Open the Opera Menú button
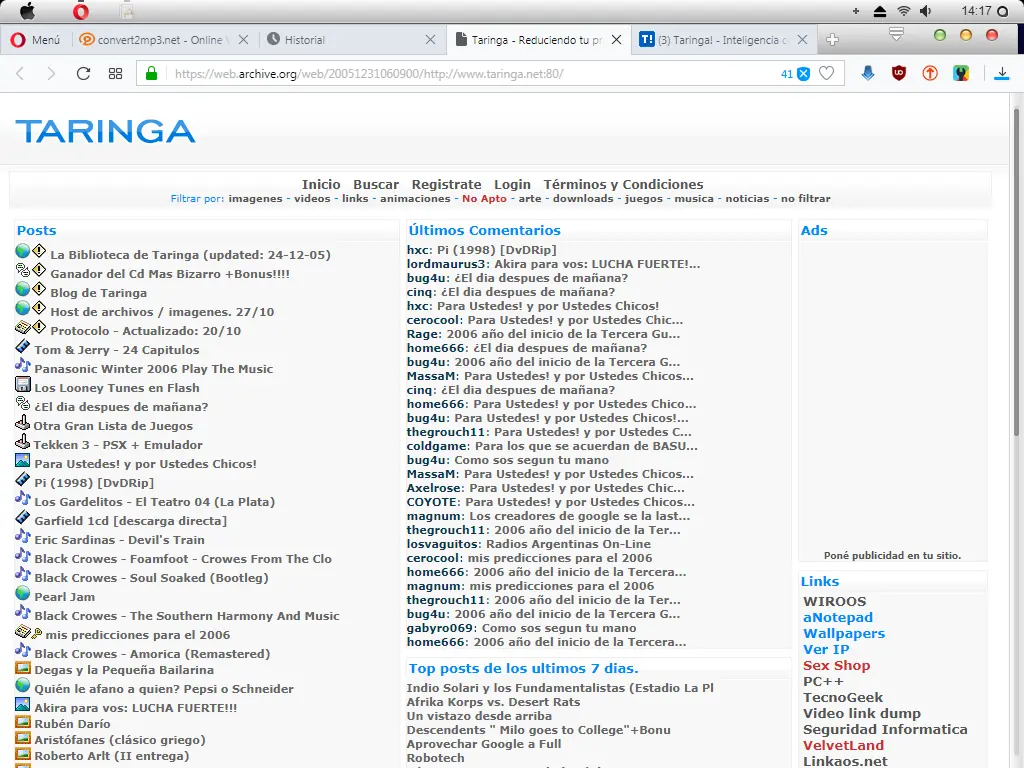1024x768 pixels. pos(35,40)
